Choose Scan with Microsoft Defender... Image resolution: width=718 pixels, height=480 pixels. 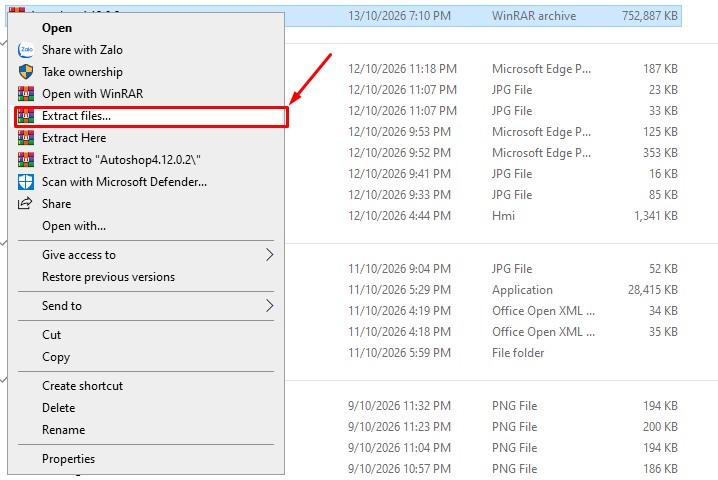[x=125, y=182]
